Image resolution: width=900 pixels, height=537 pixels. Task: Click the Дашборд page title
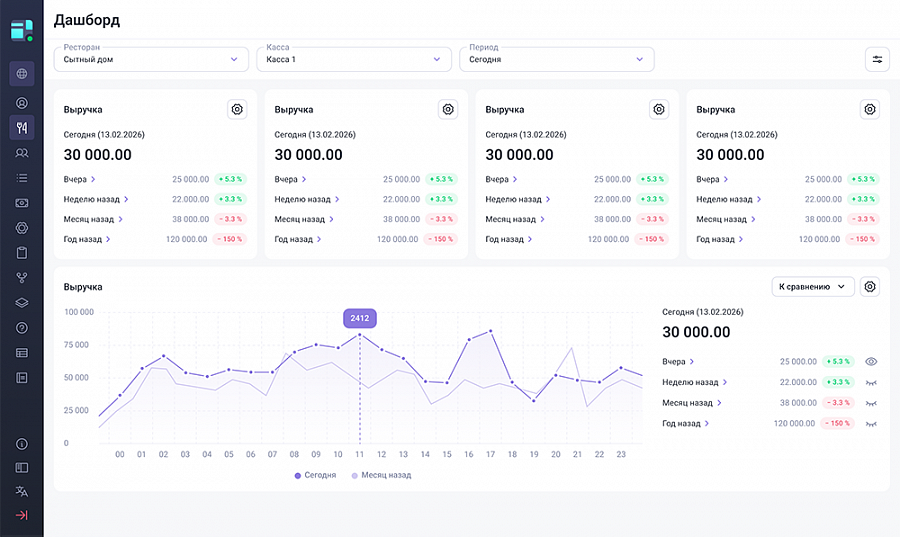coord(87,20)
